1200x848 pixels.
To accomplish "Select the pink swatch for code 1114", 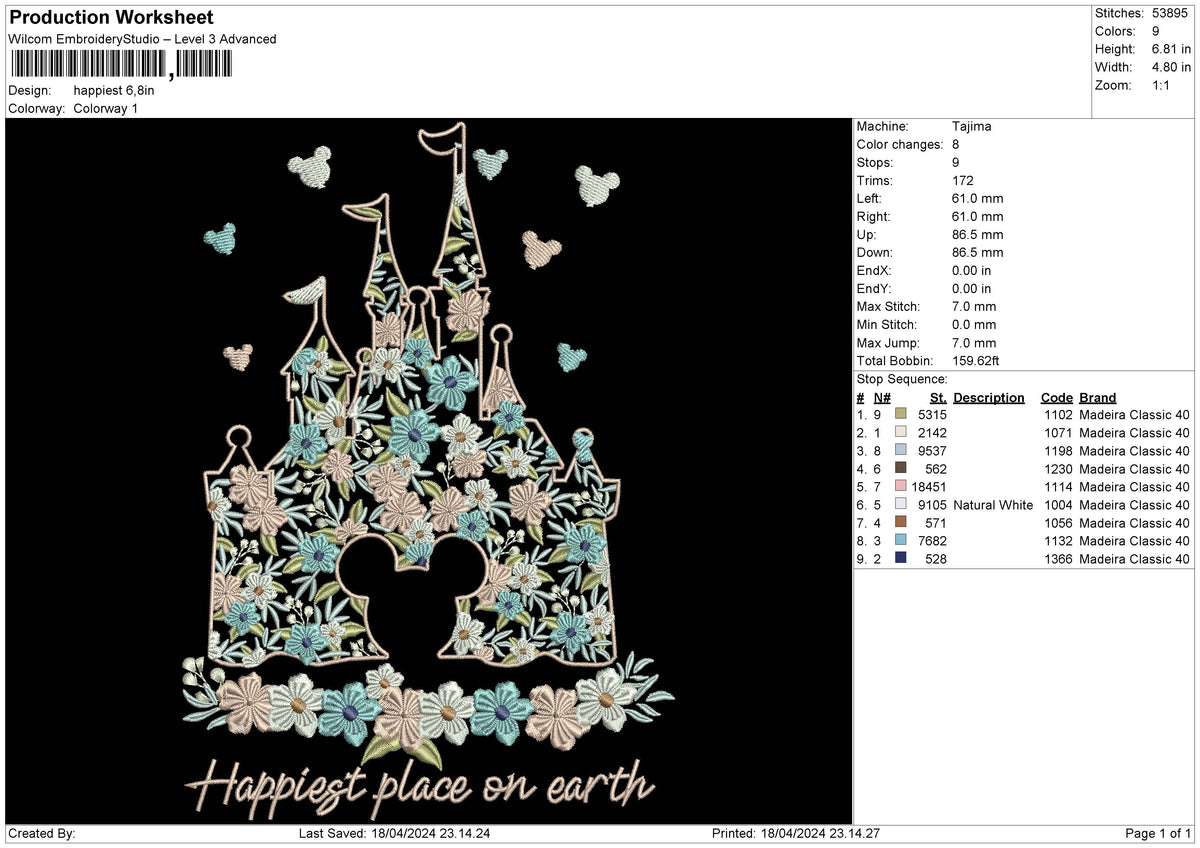I will pos(902,486).
